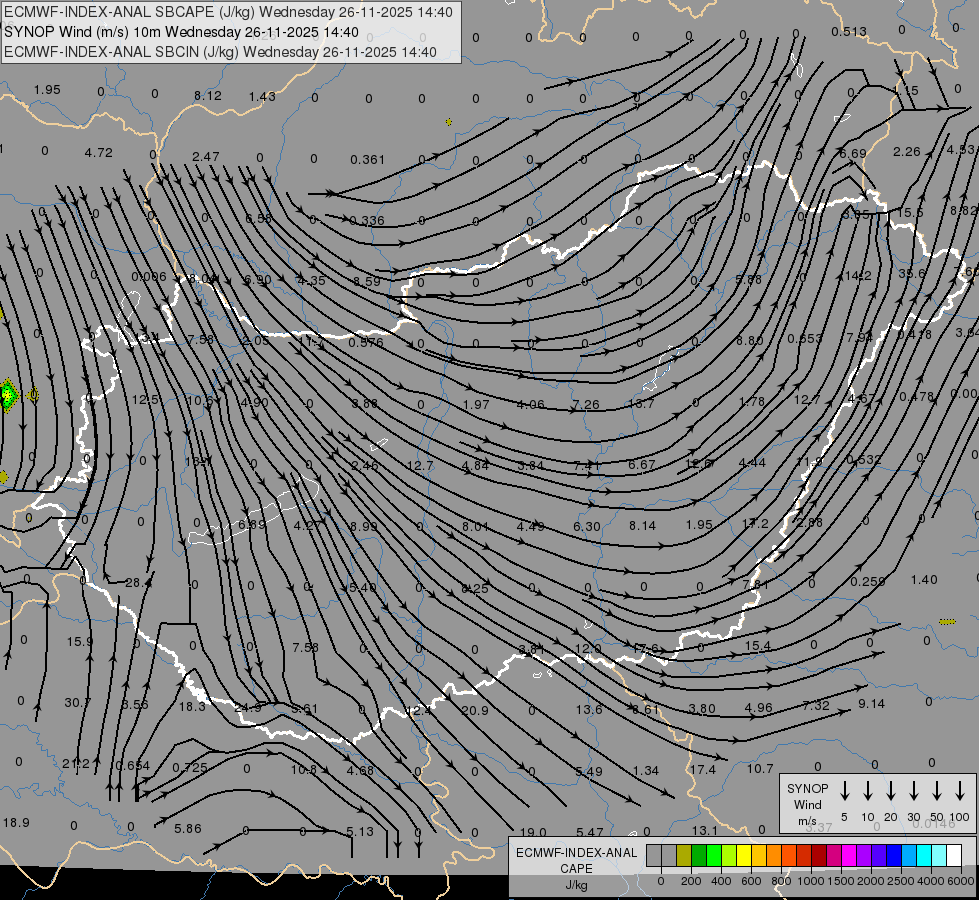Click the 100 m/s wind arrow in the SYNOP legend
The image size is (979, 900).
(960, 791)
